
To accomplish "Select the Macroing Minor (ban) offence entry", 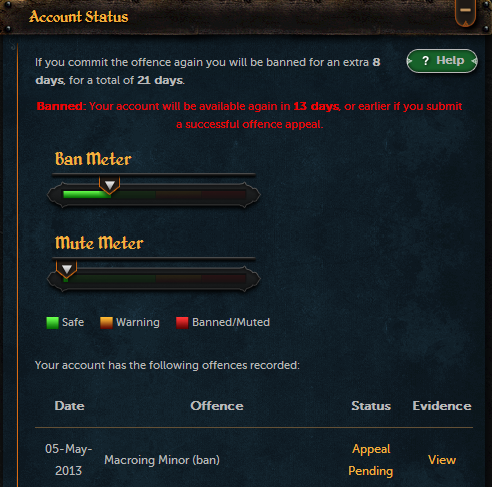I will pyautogui.click(x=162, y=460).
